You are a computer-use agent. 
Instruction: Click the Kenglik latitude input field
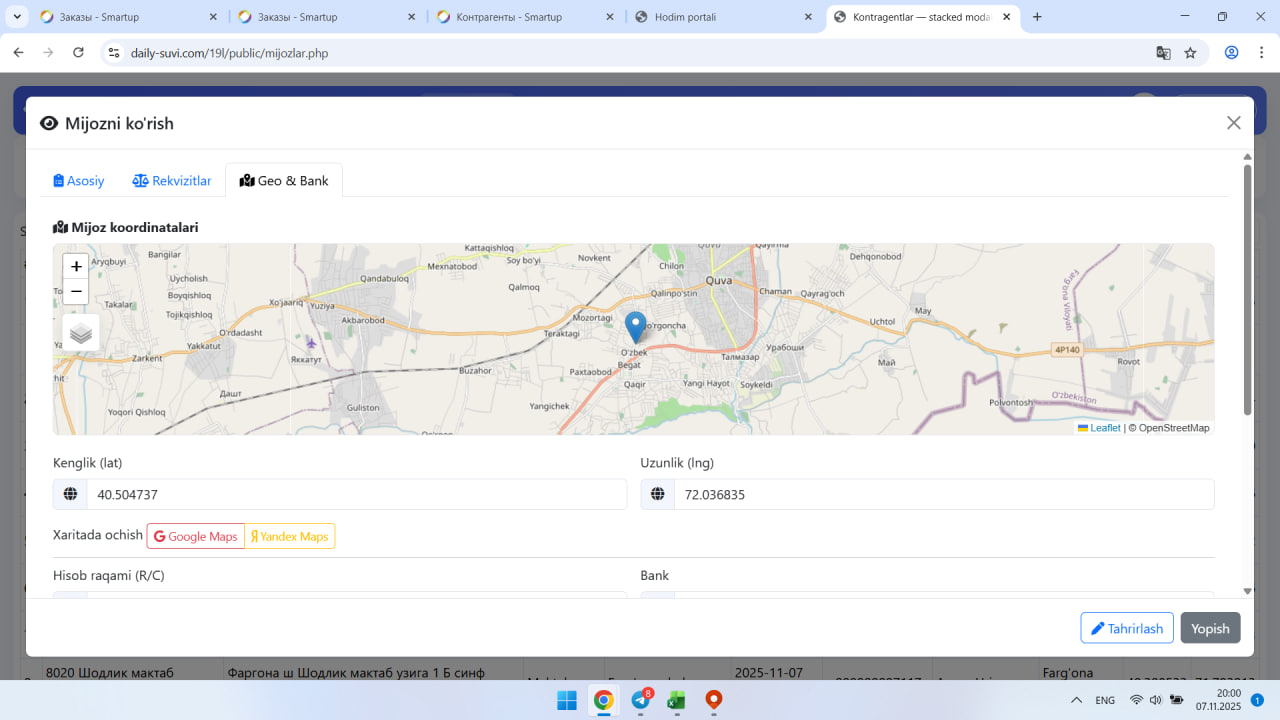coord(355,494)
